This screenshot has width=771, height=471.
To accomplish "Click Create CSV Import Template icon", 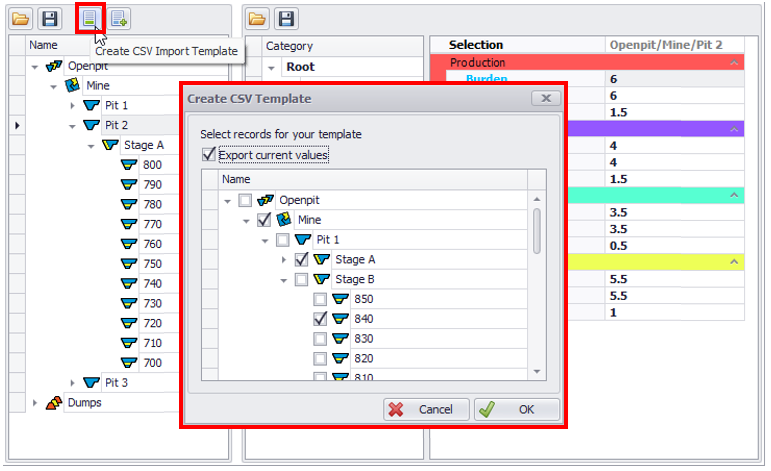I will coord(89,19).
